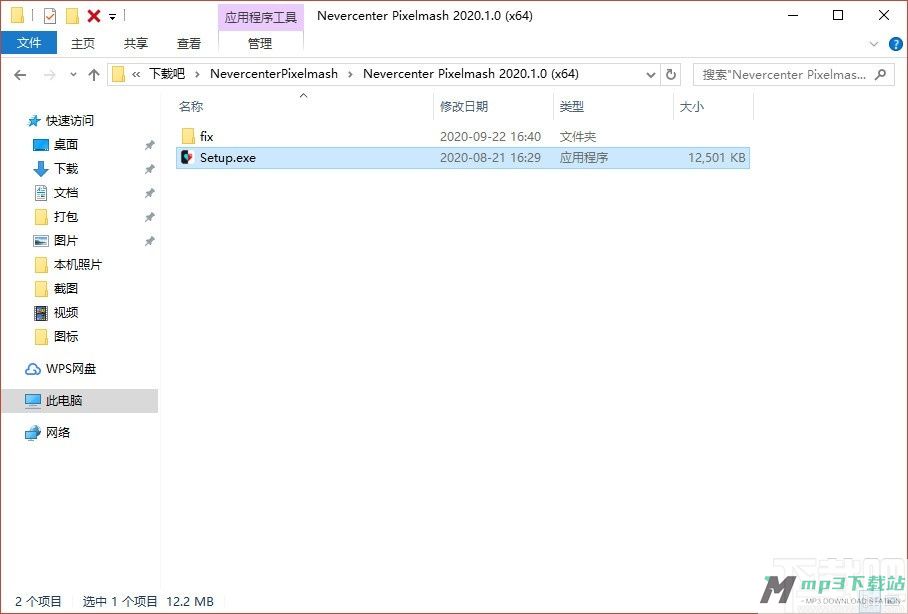Open the 文件 ribbon tab
Screen dimensions: 908x614
(29, 43)
